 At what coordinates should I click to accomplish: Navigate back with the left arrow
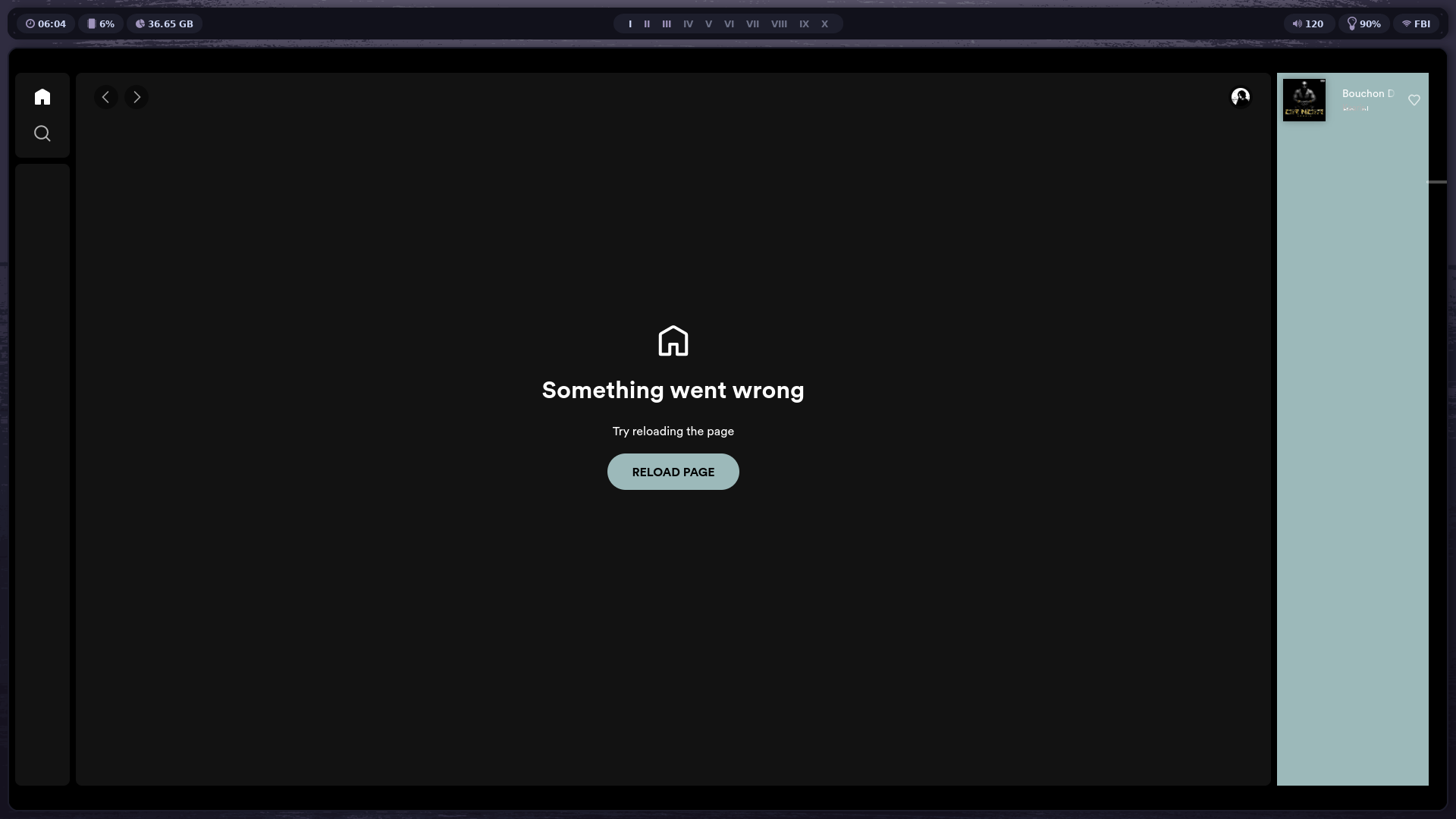pyautogui.click(x=105, y=97)
